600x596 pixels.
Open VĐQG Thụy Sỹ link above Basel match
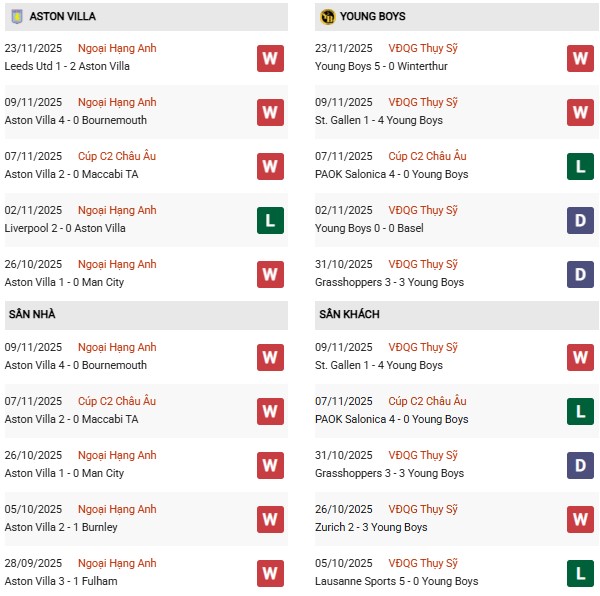[x=423, y=210]
